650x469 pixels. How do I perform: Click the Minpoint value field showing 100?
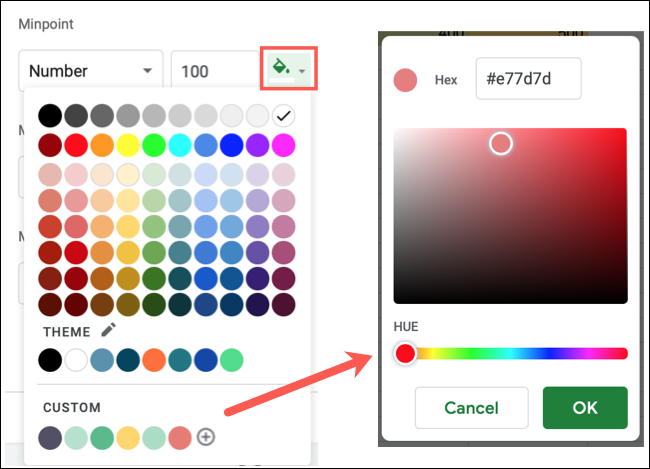(x=211, y=71)
